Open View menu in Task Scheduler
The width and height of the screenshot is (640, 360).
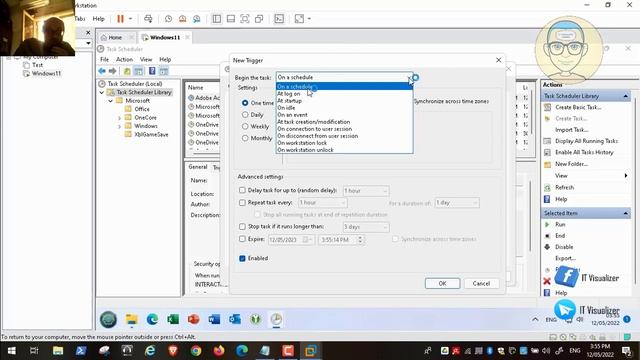coord(146,60)
